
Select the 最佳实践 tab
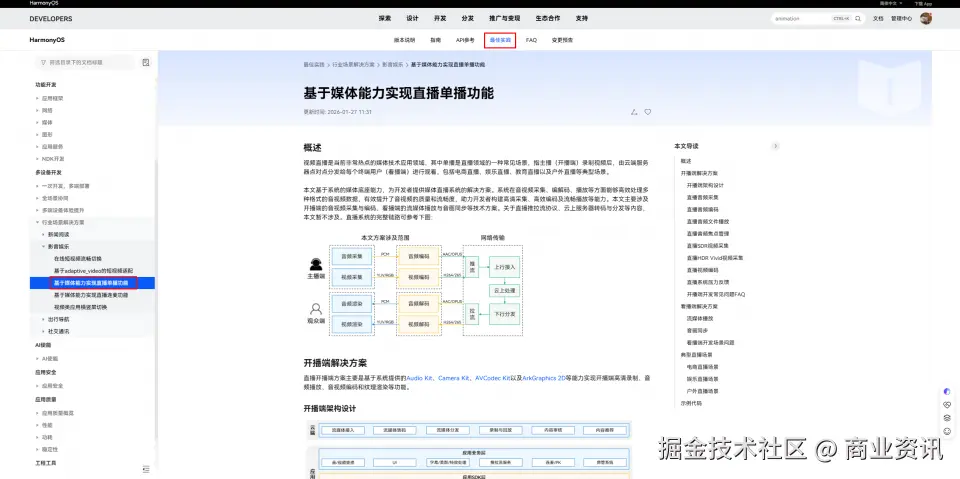point(500,40)
